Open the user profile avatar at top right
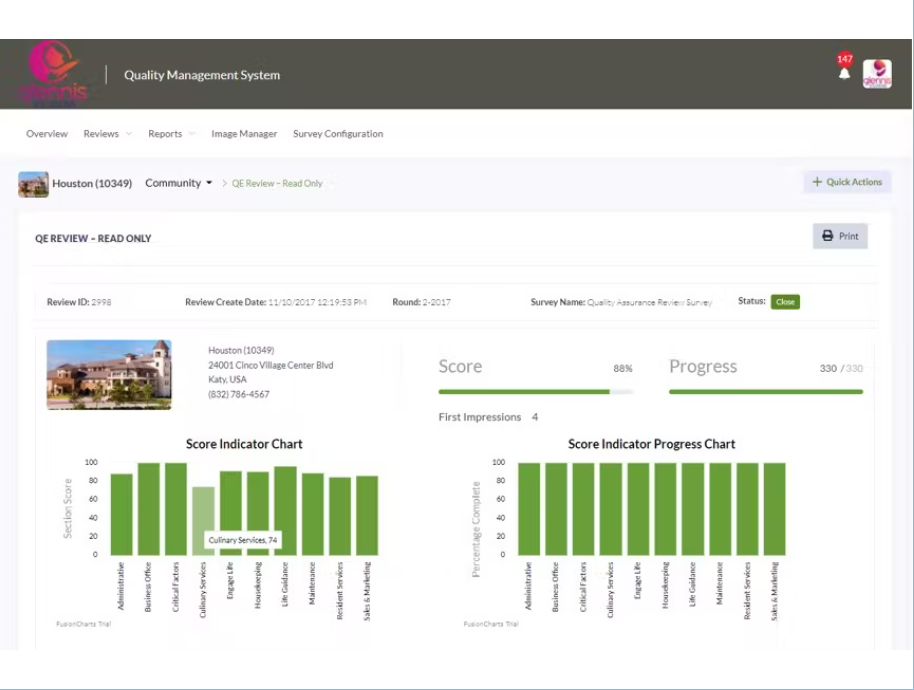914x690 pixels. pyautogui.click(x=877, y=74)
